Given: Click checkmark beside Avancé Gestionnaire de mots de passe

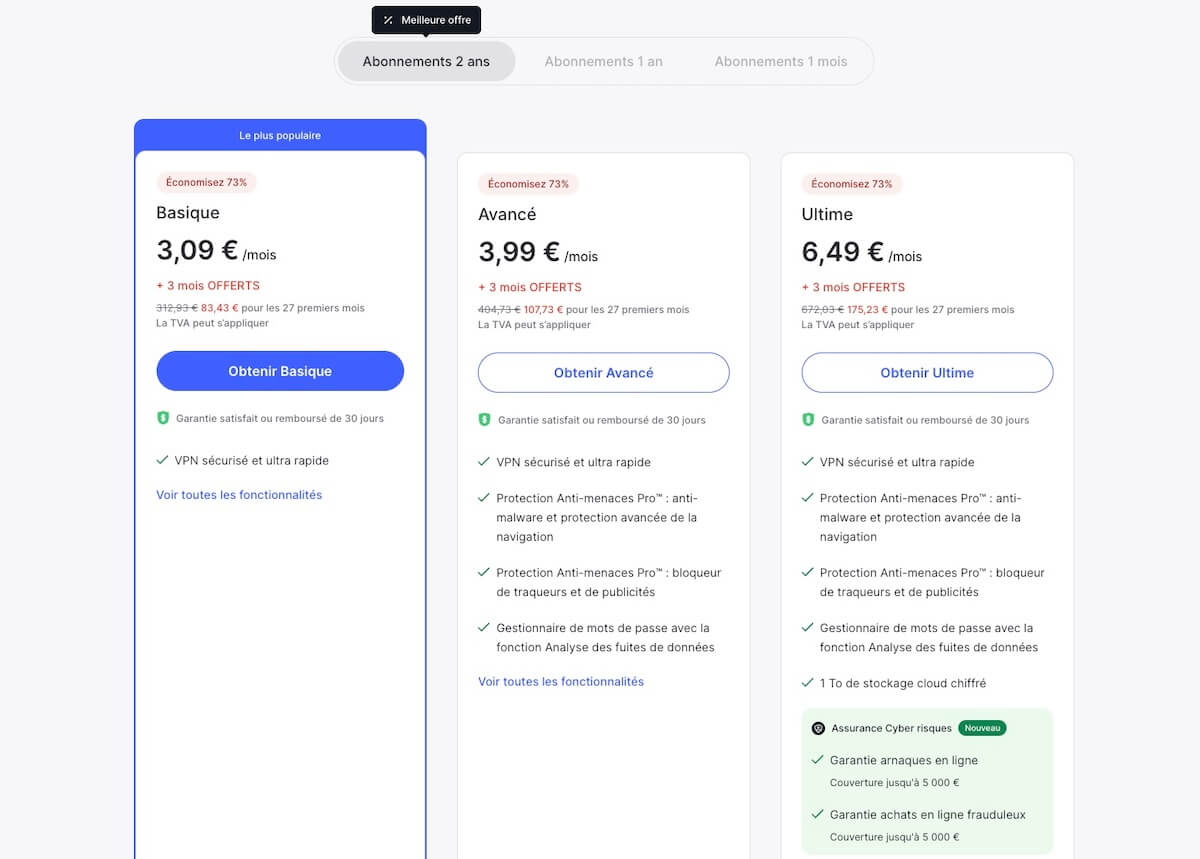Looking at the screenshot, I should coord(484,628).
